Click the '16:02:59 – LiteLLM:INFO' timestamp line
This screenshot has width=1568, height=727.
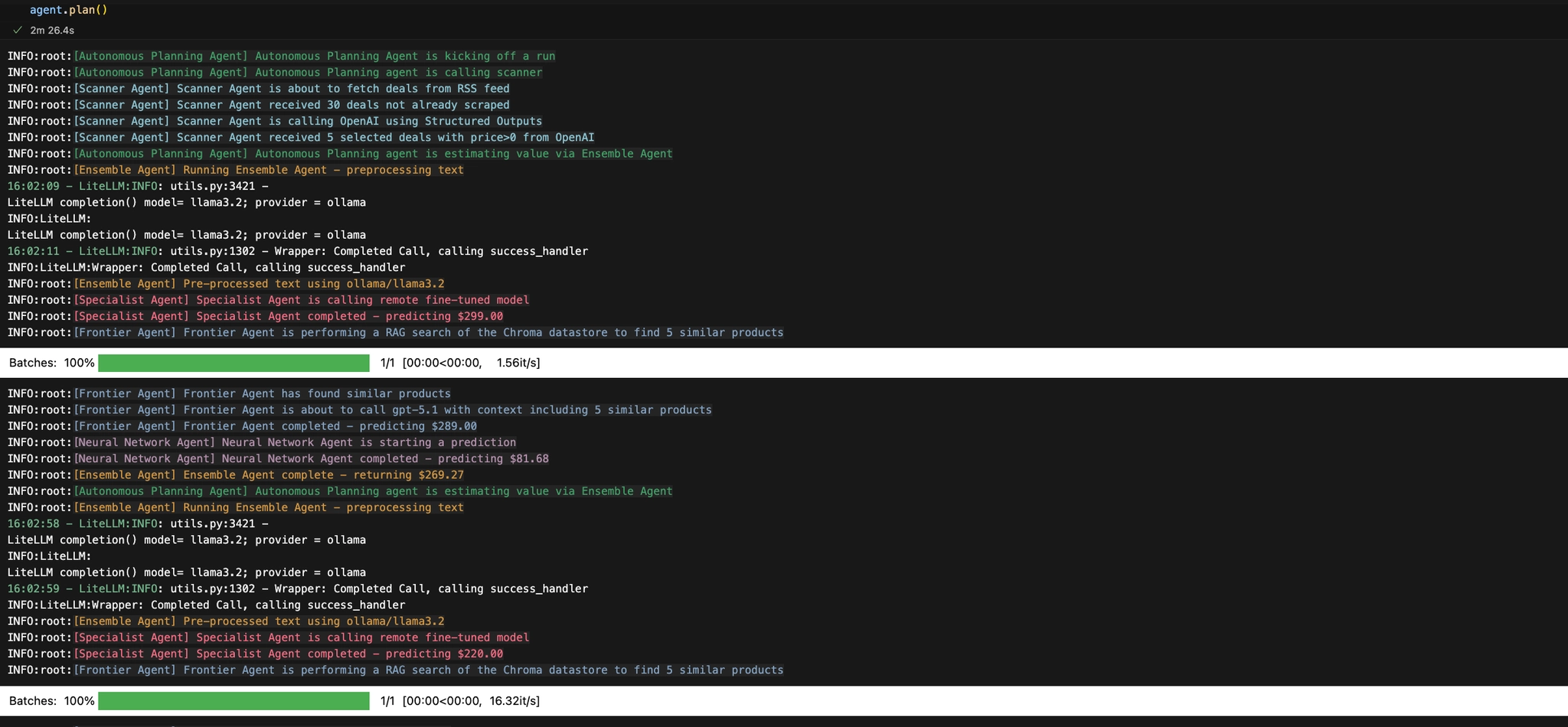pos(298,588)
